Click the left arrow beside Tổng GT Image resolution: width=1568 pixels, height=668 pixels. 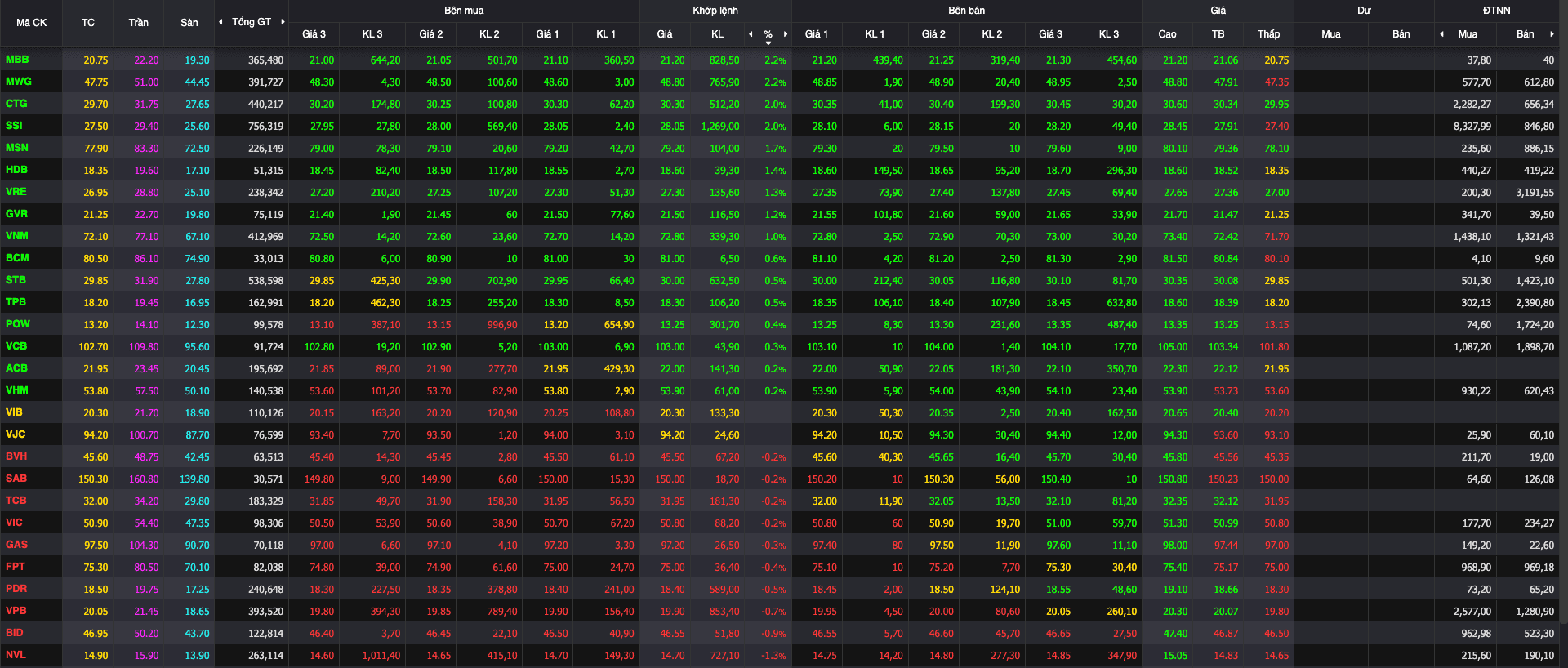click(x=220, y=22)
